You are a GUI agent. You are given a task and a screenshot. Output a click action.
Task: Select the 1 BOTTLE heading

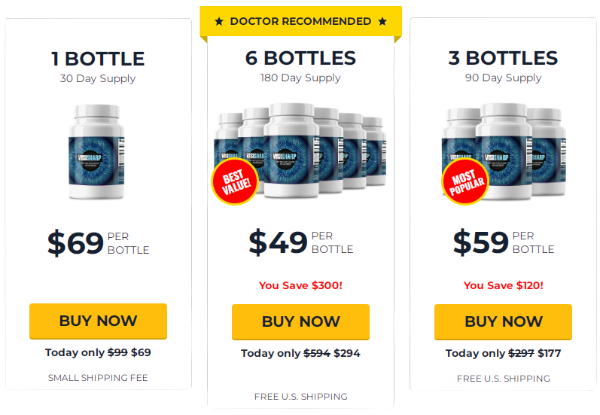click(x=98, y=59)
